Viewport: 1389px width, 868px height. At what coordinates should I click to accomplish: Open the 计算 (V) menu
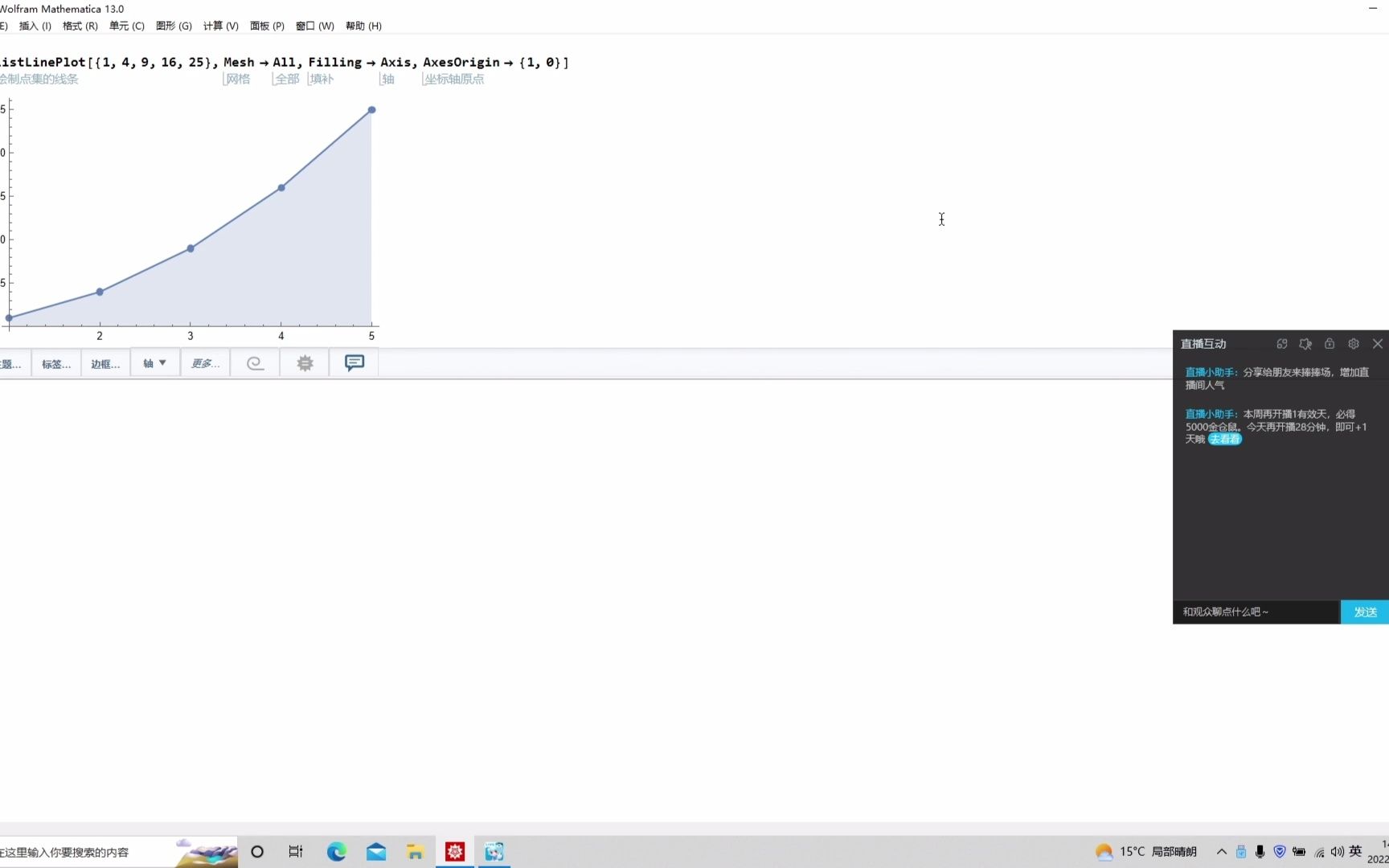(221, 26)
